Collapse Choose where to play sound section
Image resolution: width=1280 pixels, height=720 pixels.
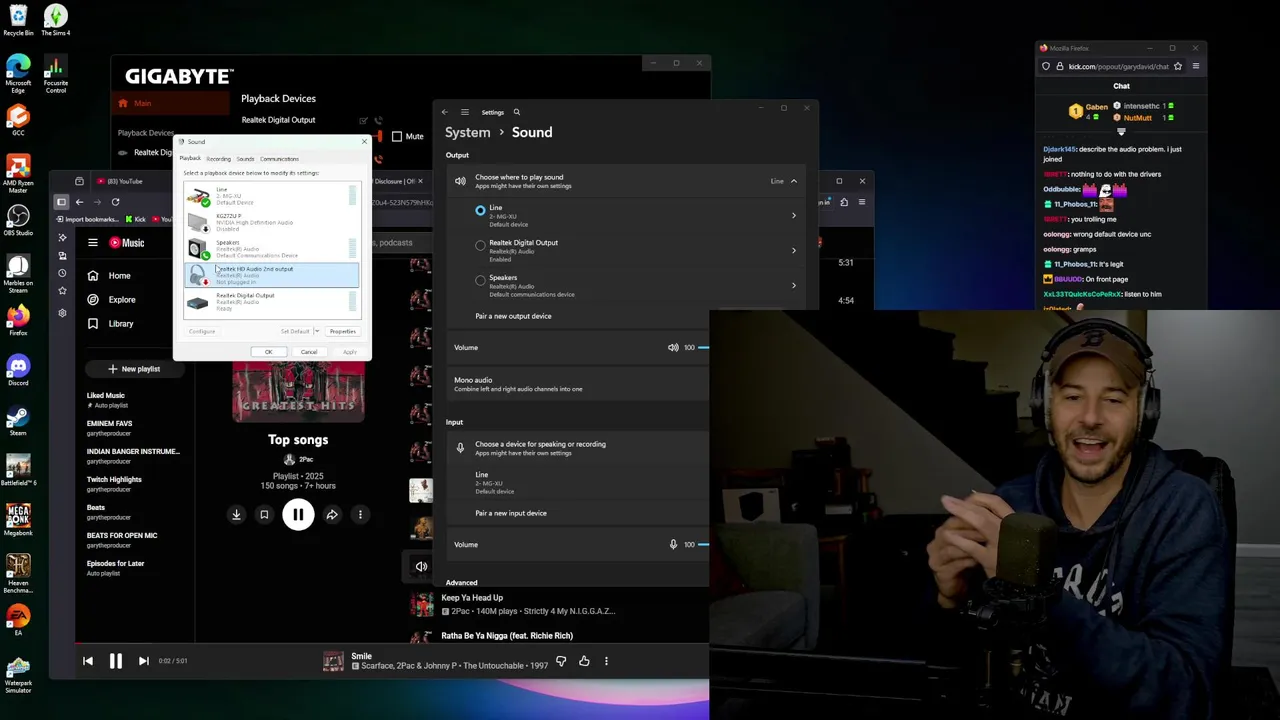[x=794, y=181]
